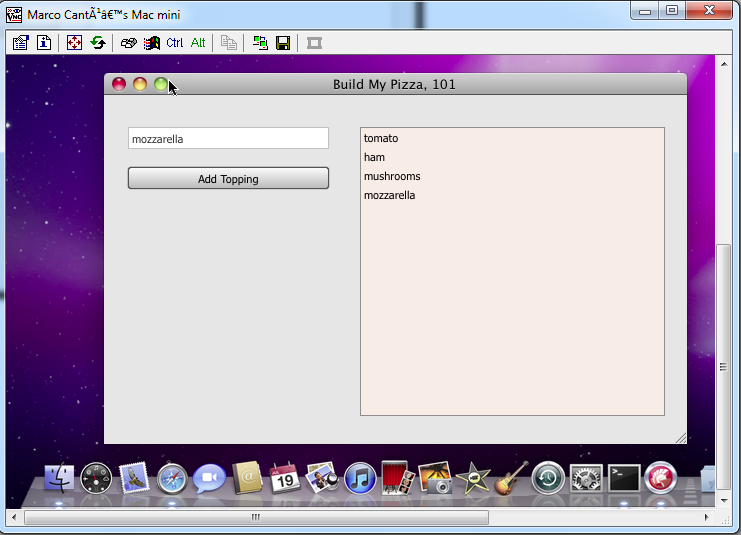The image size is (741, 535).
Task: Launch iMovie star icon
Action: point(473,478)
